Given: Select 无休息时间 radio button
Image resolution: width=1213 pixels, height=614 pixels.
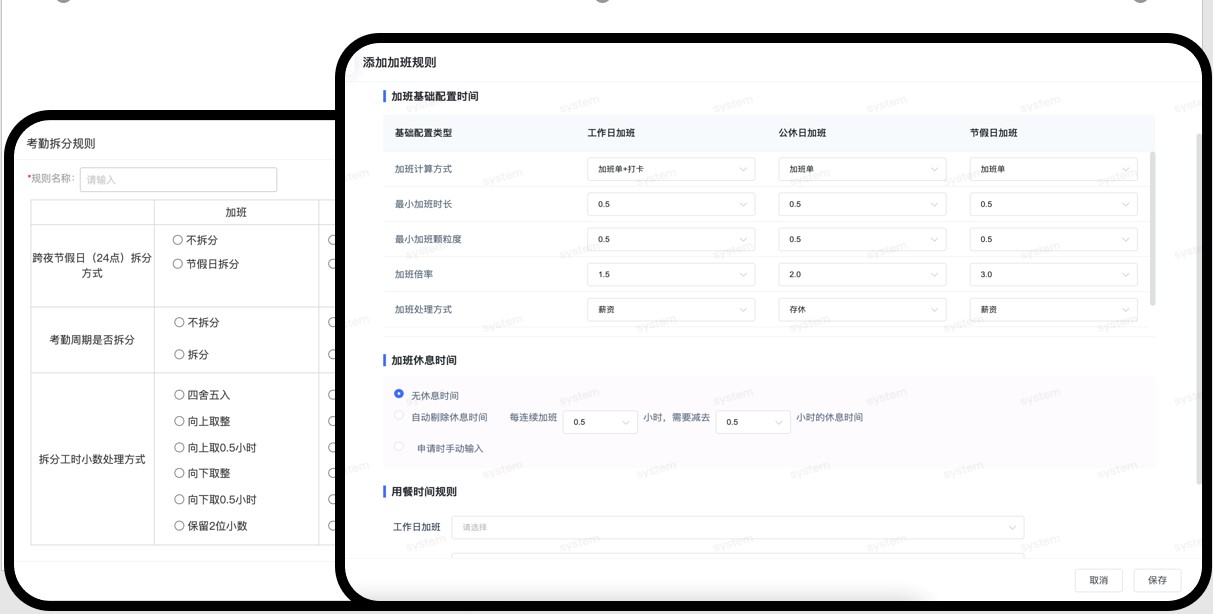Looking at the screenshot, I should 399,394.
